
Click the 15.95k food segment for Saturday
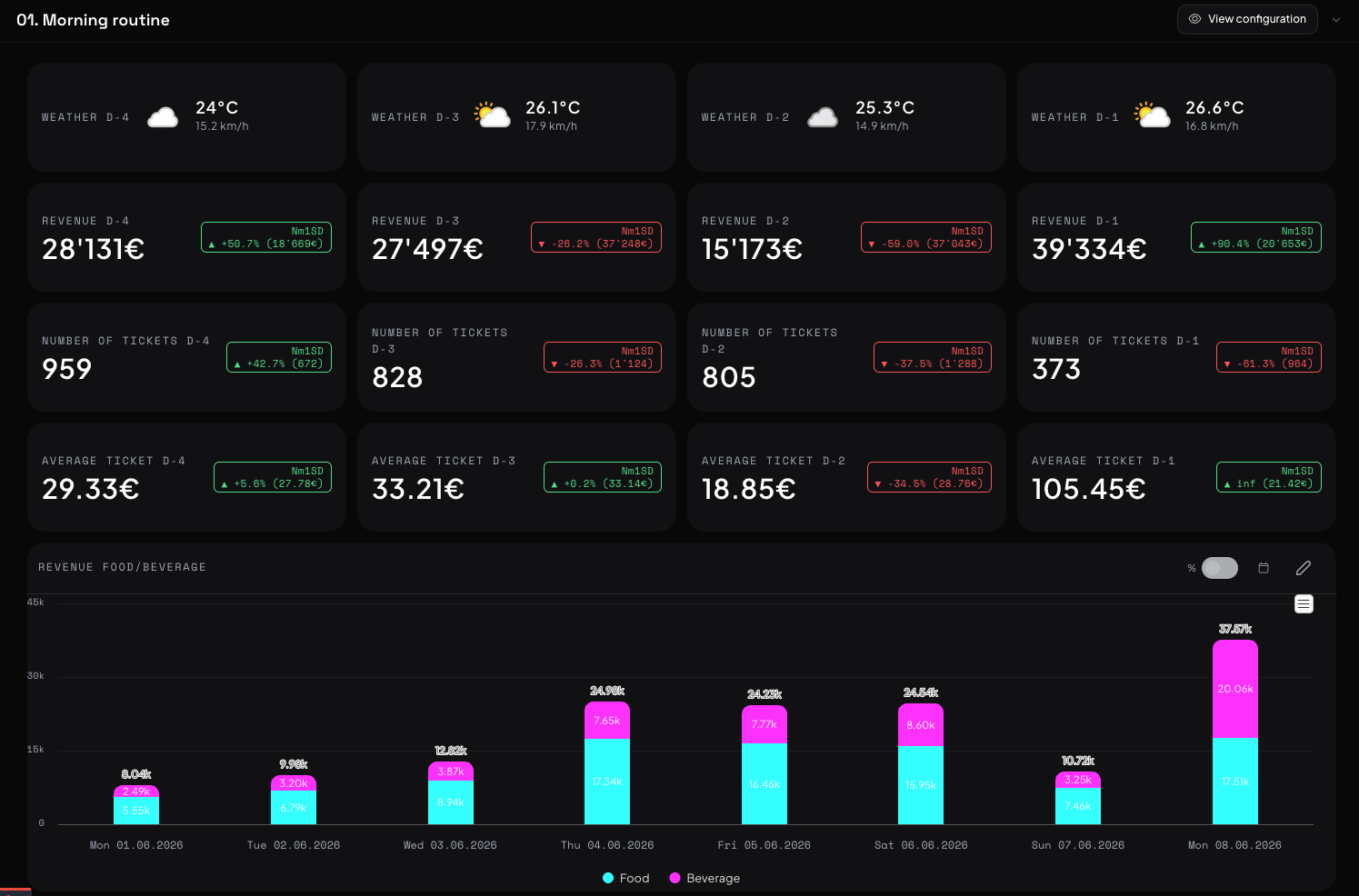pos(921,785)
